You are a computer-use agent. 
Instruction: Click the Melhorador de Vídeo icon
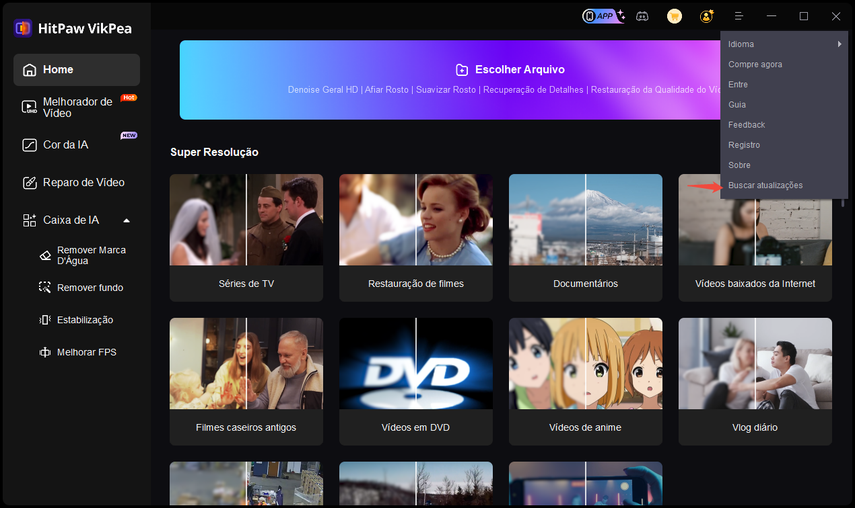tap(29, 107)
